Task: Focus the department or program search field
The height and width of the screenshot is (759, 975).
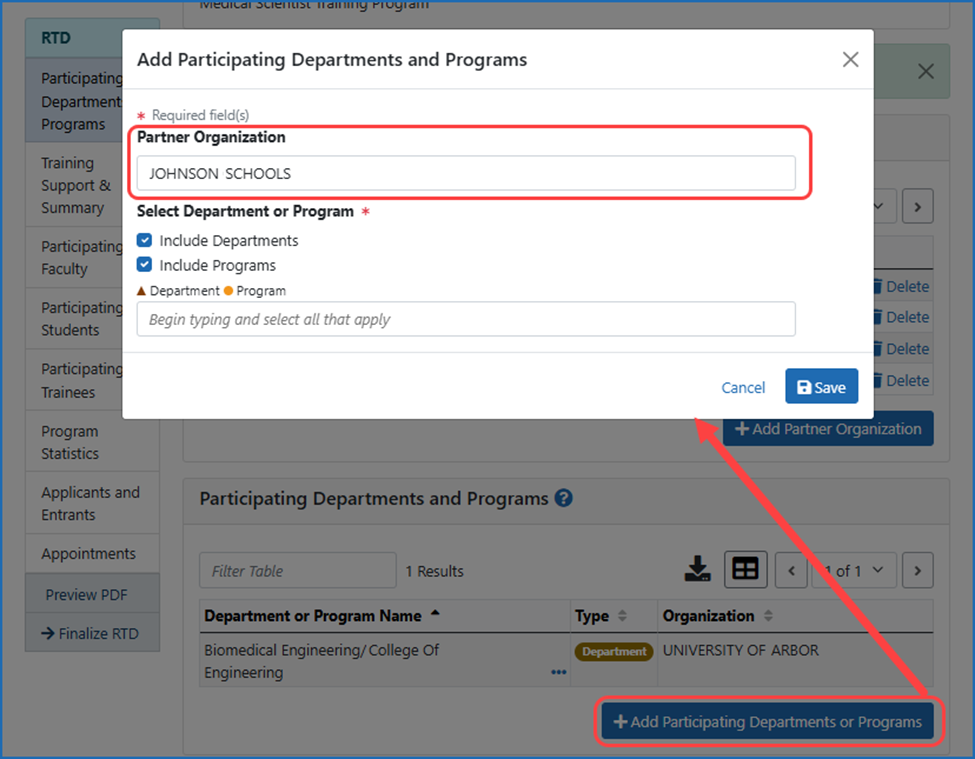Action: [466, 319]
